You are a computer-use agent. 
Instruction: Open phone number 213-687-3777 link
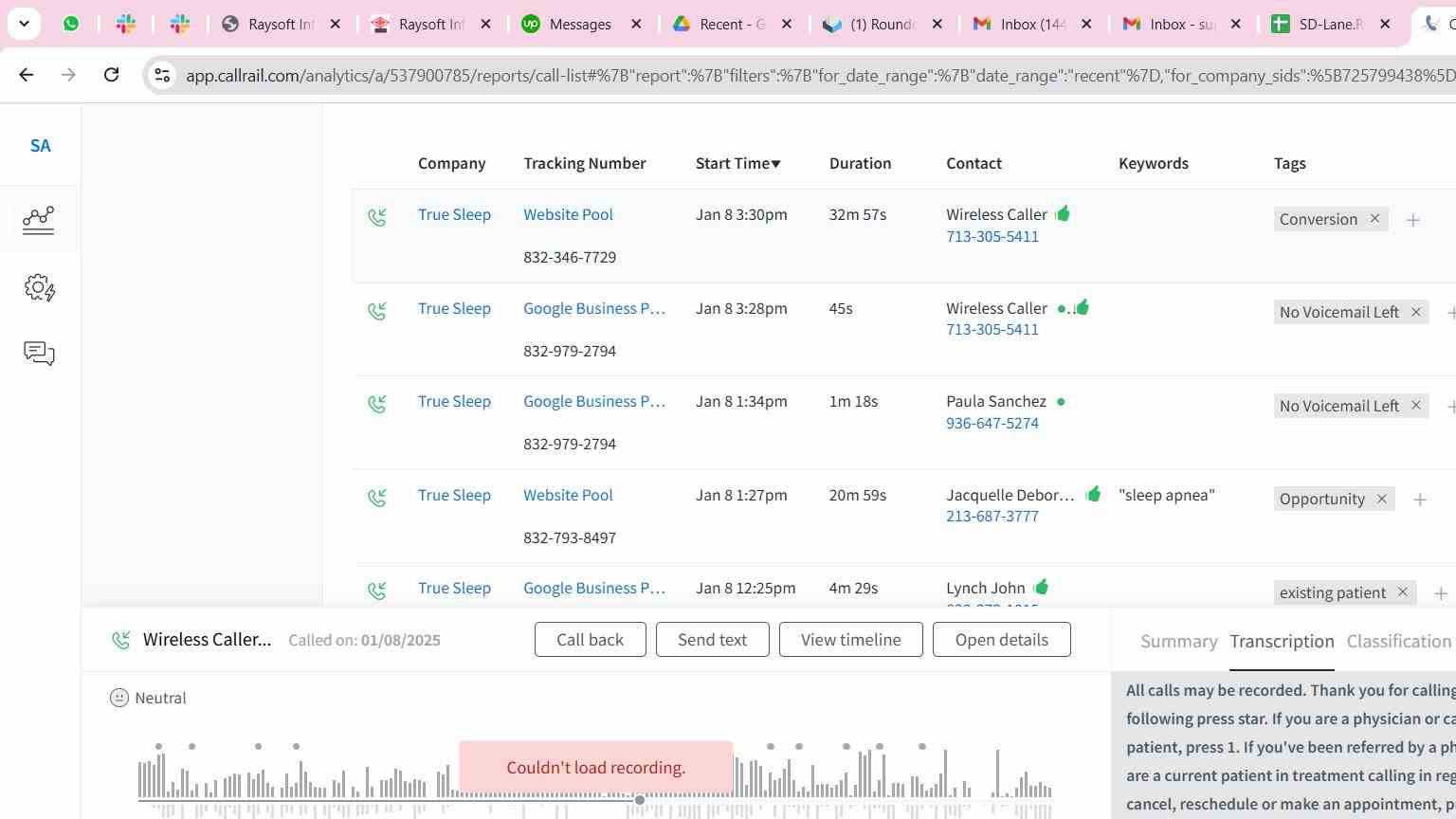(992, 516)
